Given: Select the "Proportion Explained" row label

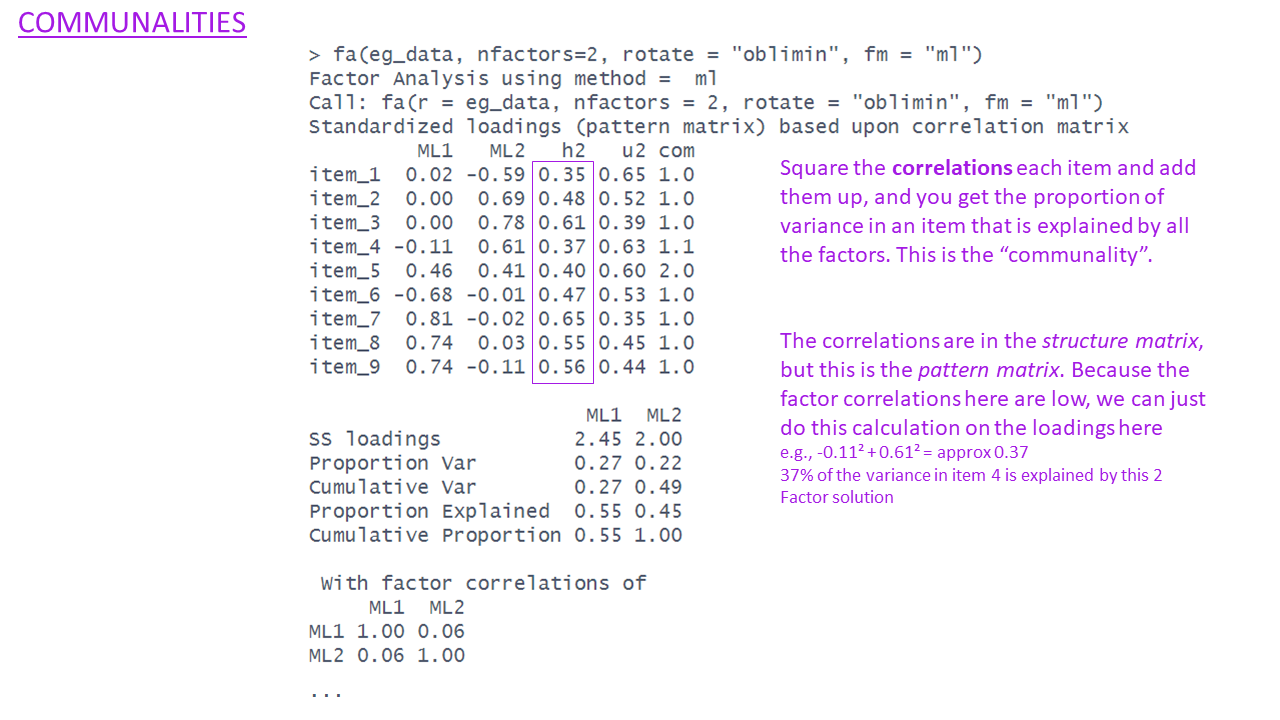Looking at the screenshot, I should pos(429,511).
